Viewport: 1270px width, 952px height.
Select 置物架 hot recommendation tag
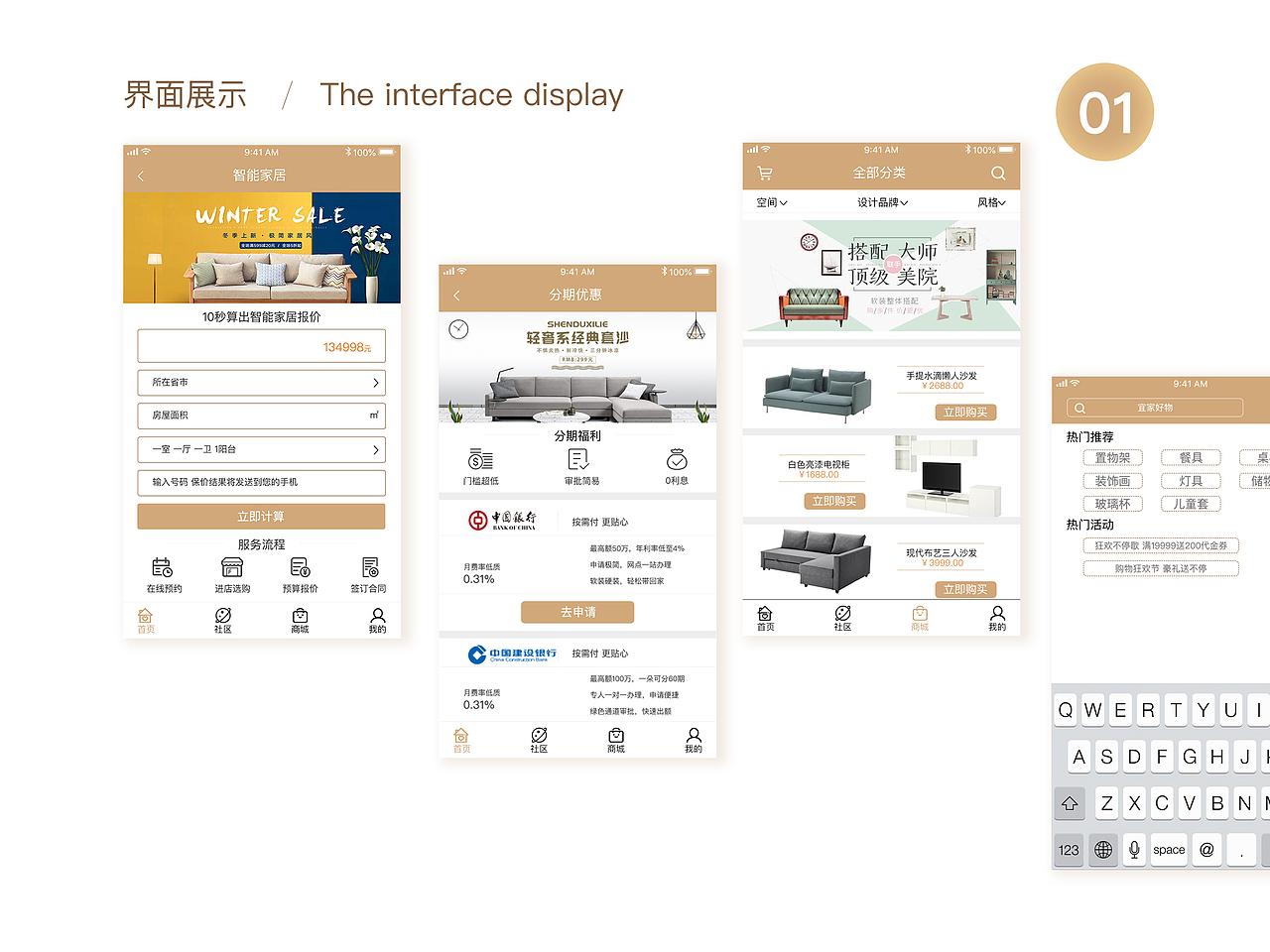(1112, 457)
